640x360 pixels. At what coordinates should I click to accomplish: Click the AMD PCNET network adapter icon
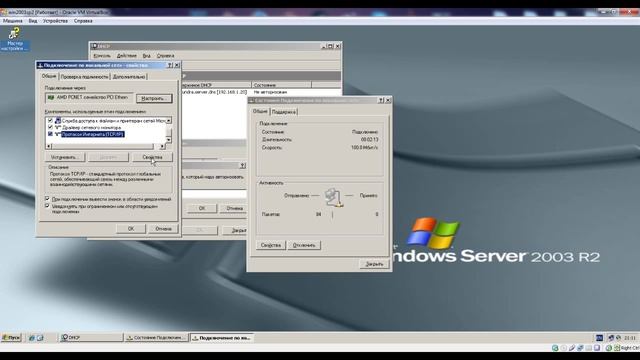[51, 98]
